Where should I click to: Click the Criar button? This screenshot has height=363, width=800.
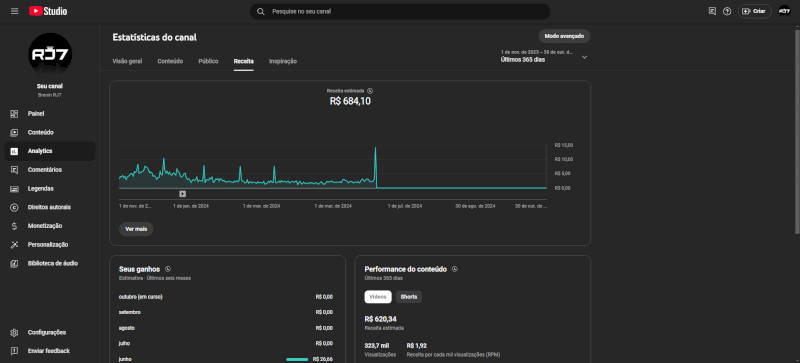(x=755, y=11)
